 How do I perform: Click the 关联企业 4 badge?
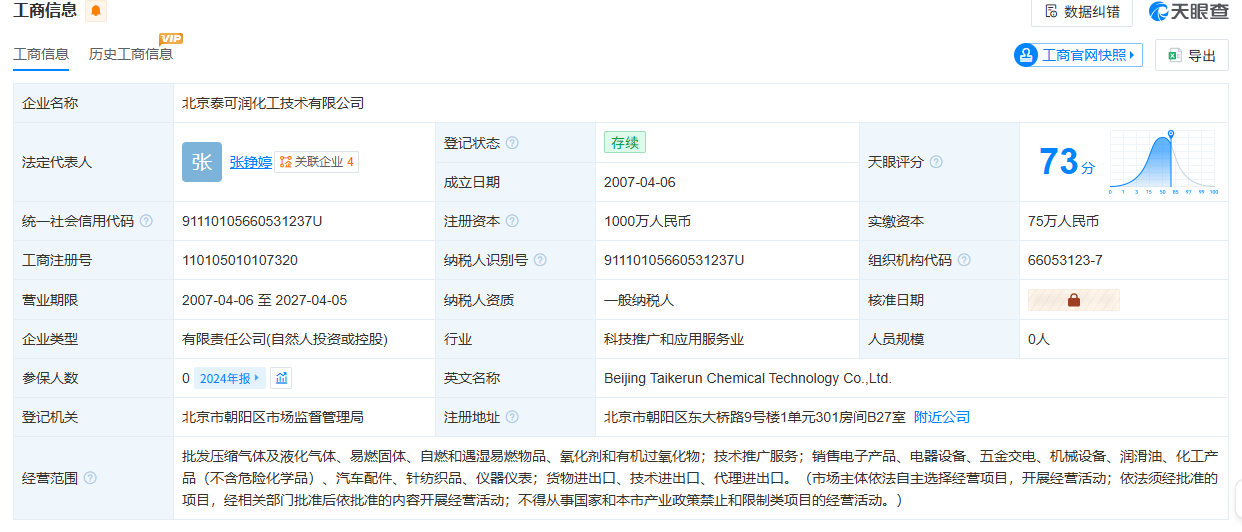pos(316,162)
